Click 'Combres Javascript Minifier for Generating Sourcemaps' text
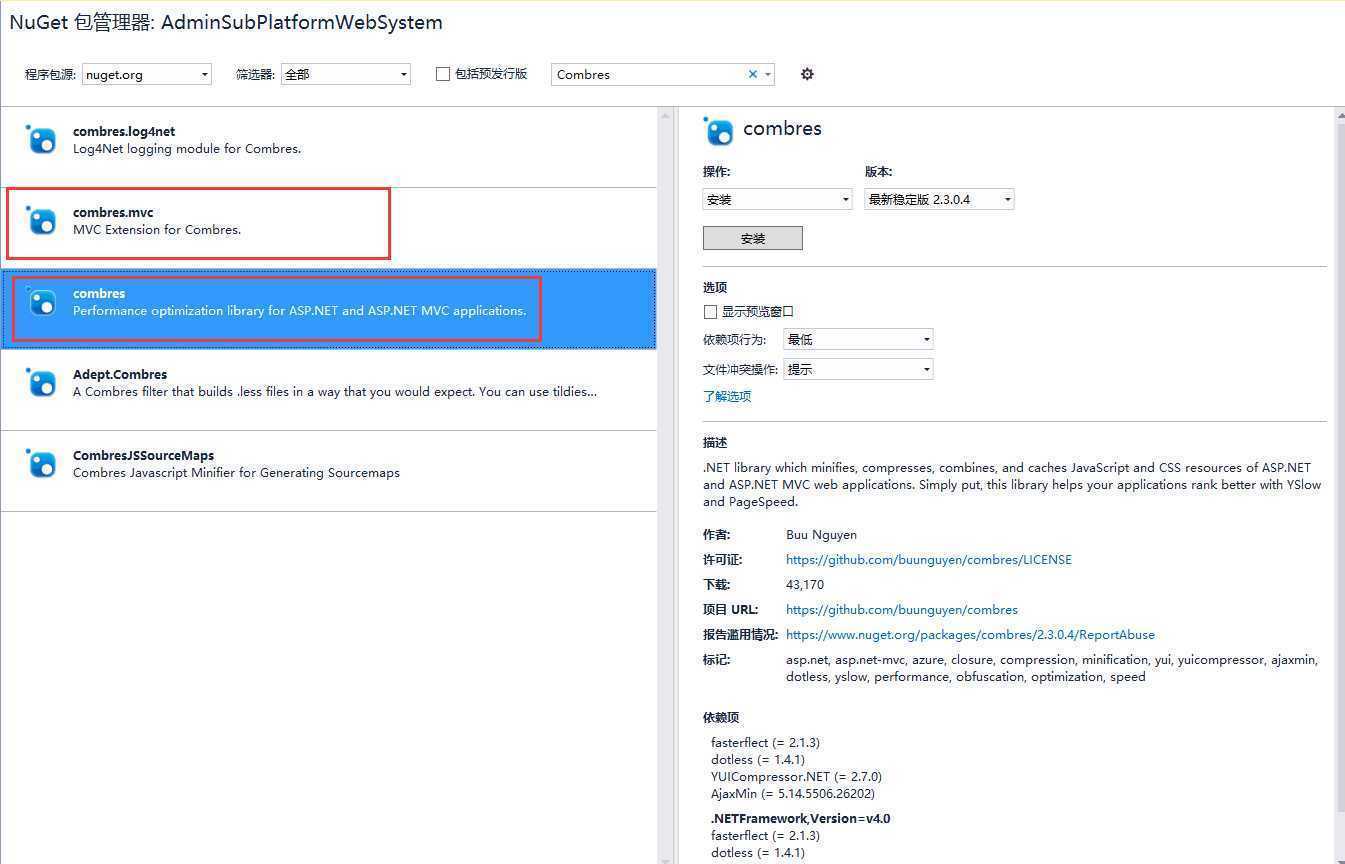The width and height of the screenshot is (1345, 864). [236, 472]
